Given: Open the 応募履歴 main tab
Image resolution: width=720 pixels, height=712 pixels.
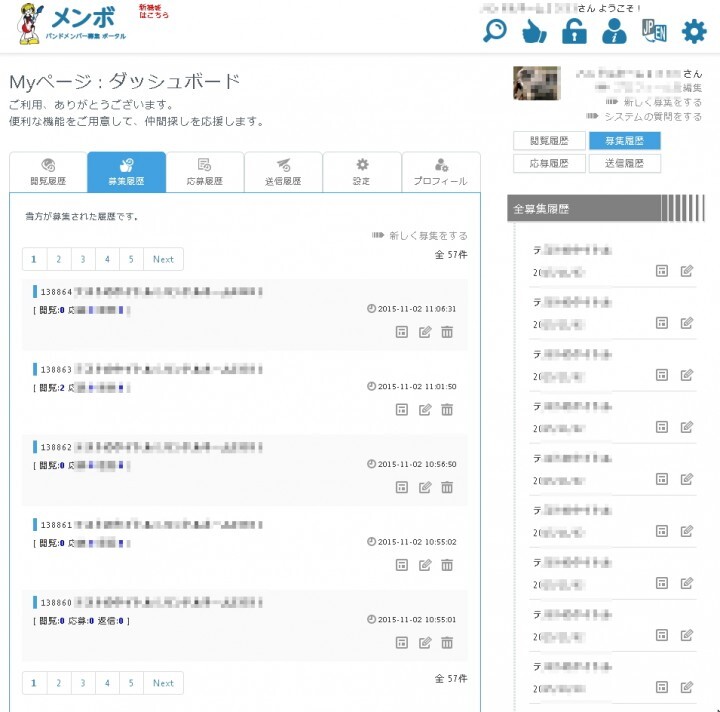Looking at the screenshot, I should (205, 172).
